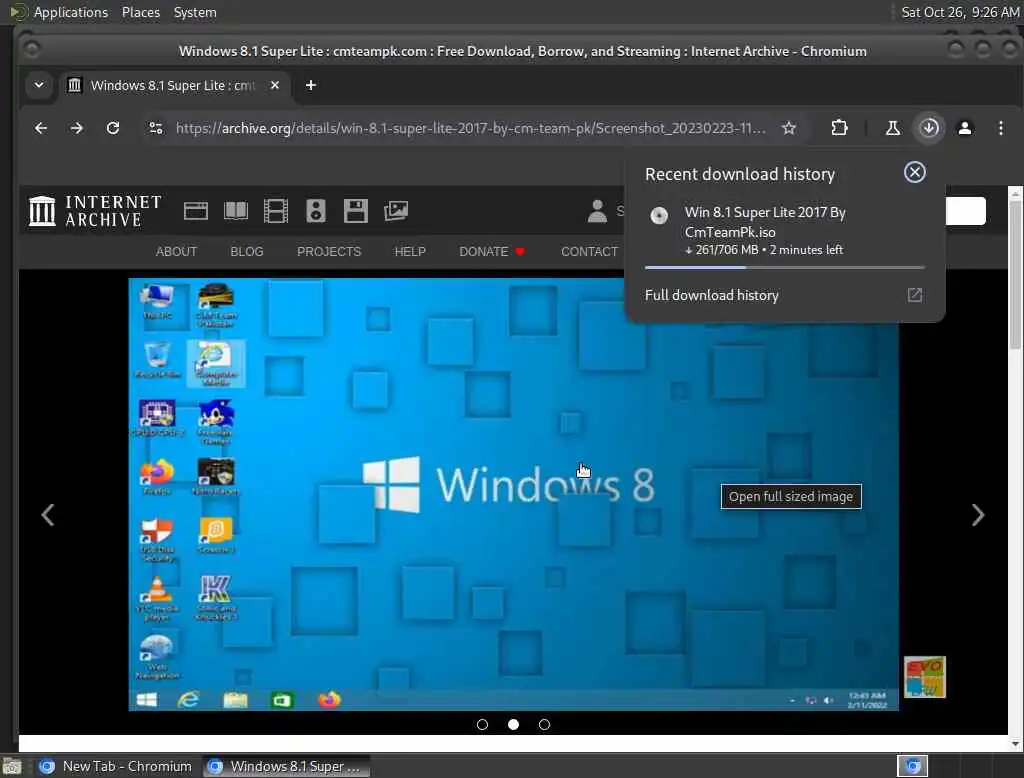Open Chrome Labs flask icon
The height and width of the screenshot is (778, 1024).
click(x=892, y=128)
